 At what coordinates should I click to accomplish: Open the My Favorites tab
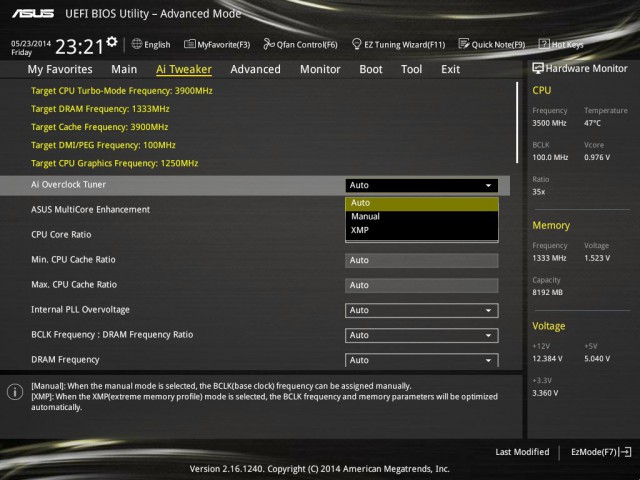click(60, 69)
